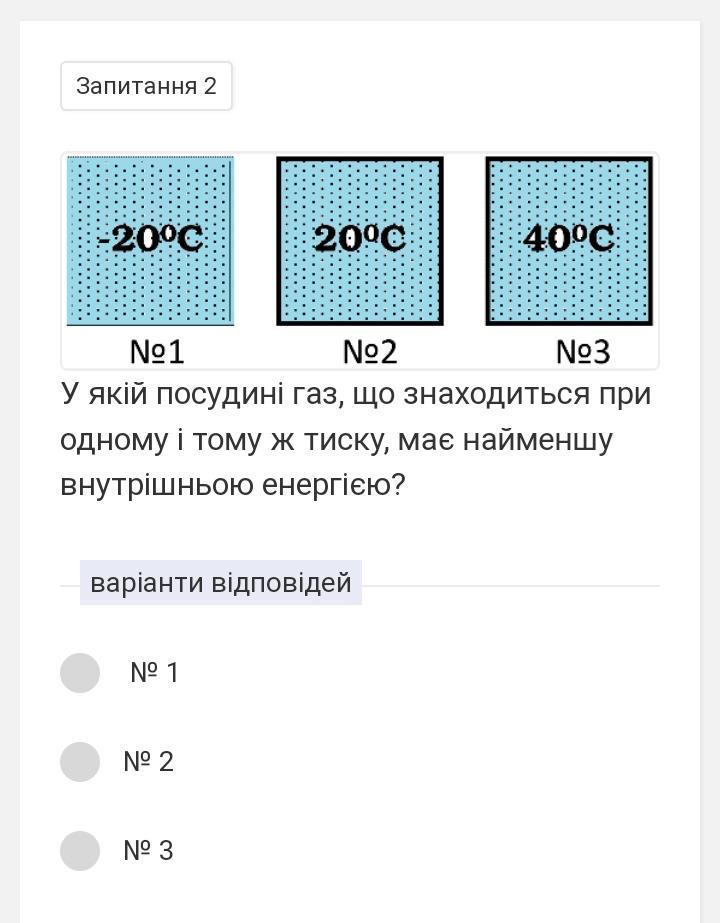Select the radio button for № 1
Viewport: 720px width, 923px height.
click(x=80, y=673)
